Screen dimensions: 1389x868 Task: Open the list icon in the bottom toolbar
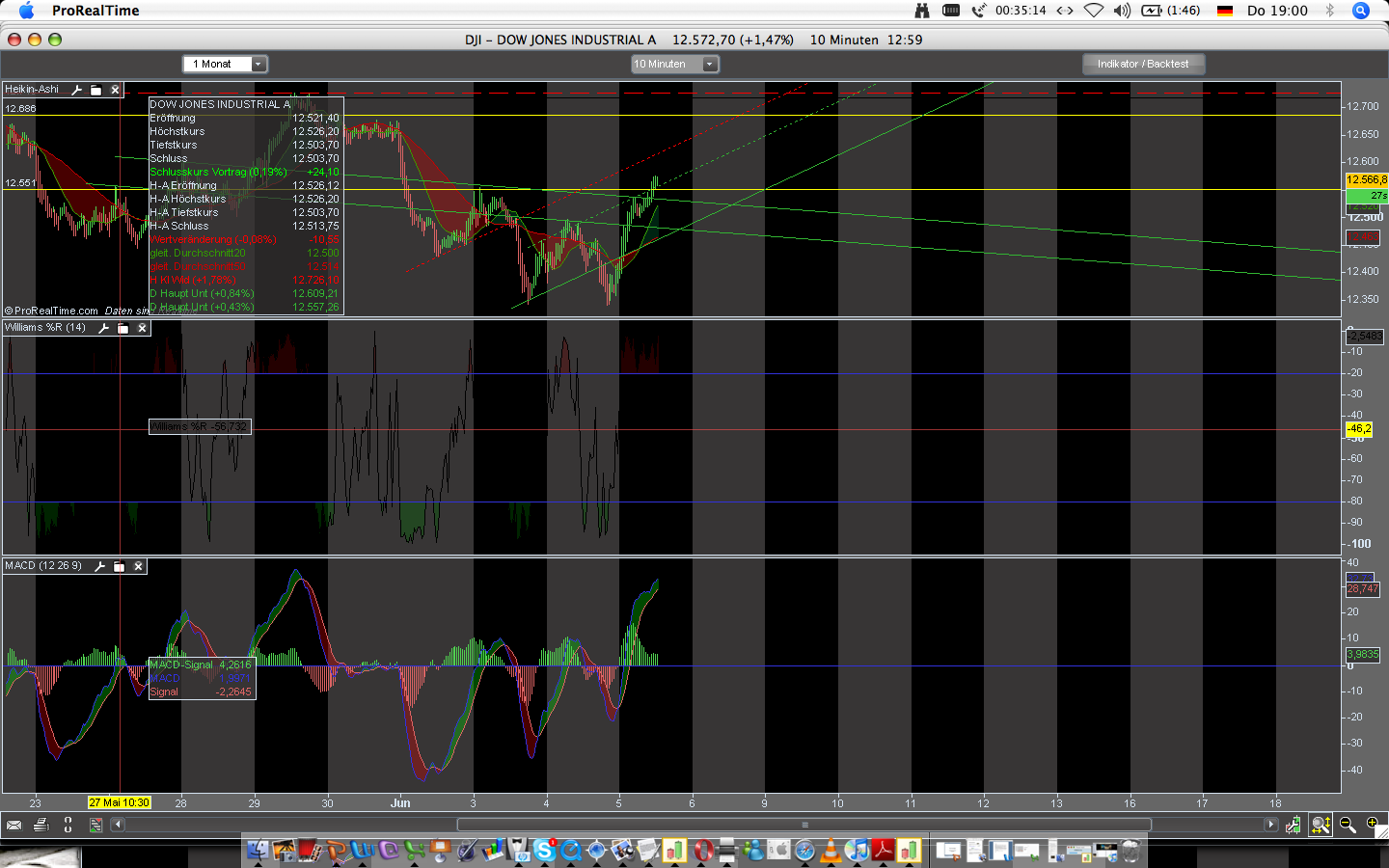[95, 825]
